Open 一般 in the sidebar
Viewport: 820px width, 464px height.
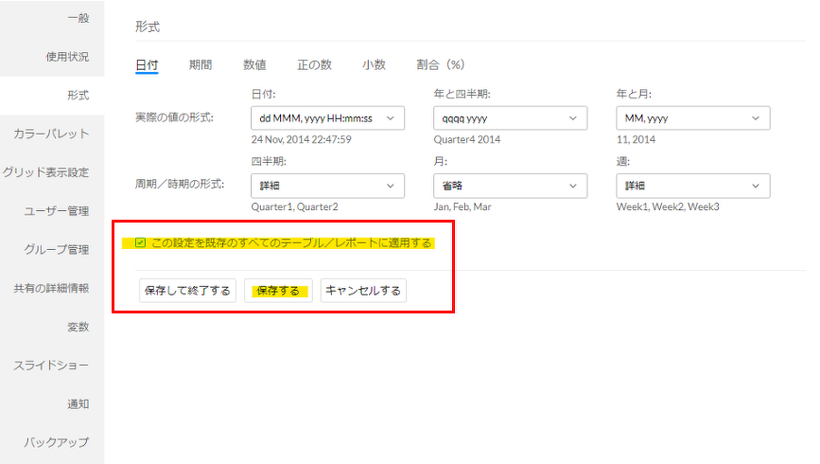77,18
